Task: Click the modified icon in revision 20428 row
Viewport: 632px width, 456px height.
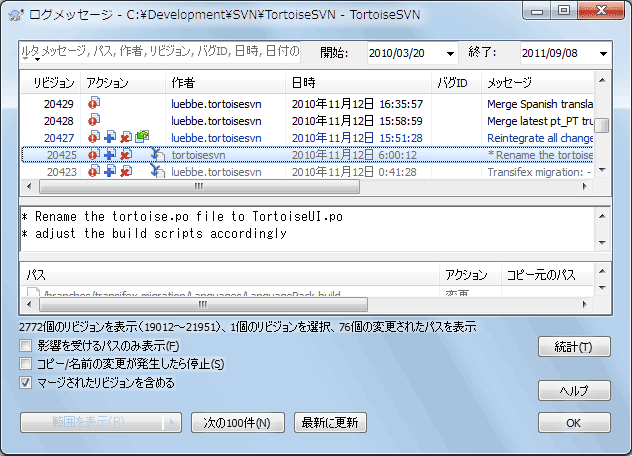Action: pyautogui.click(x=94, y=120)
